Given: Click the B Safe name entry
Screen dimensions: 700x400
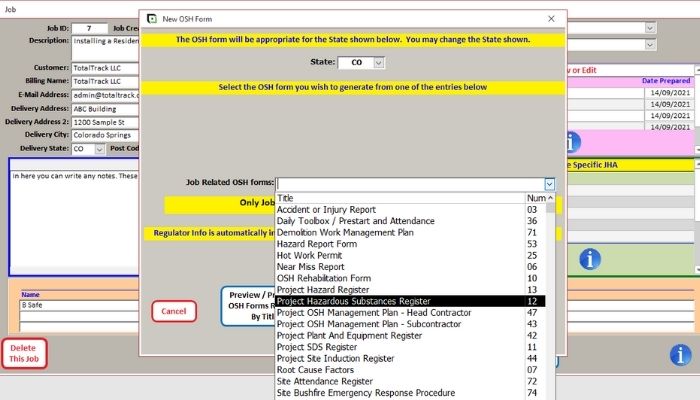Looking at the screenshot, I should [x=79, y=305].
